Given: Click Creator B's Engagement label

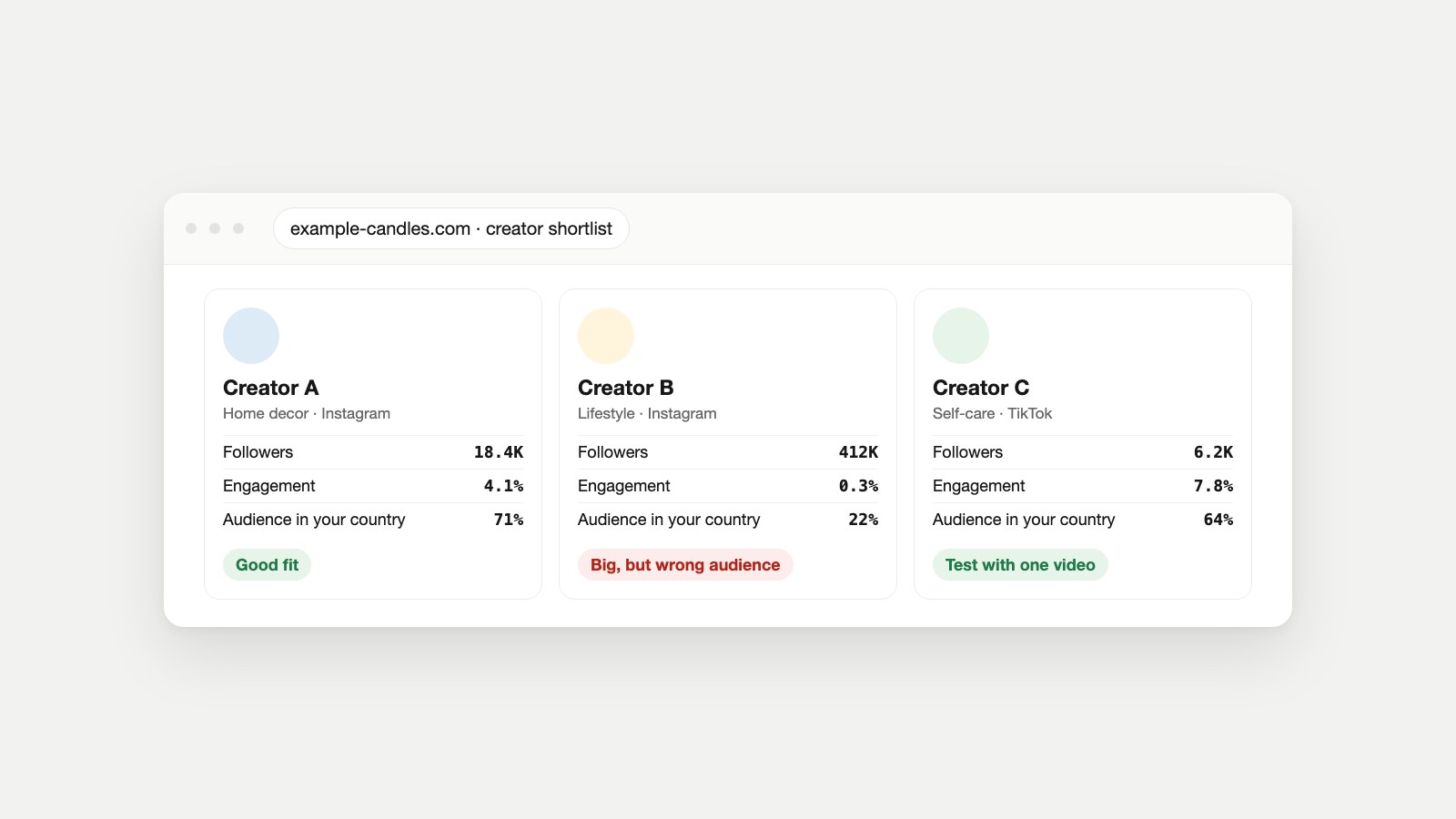Looking at the screenshot, I should pos(623,486).
